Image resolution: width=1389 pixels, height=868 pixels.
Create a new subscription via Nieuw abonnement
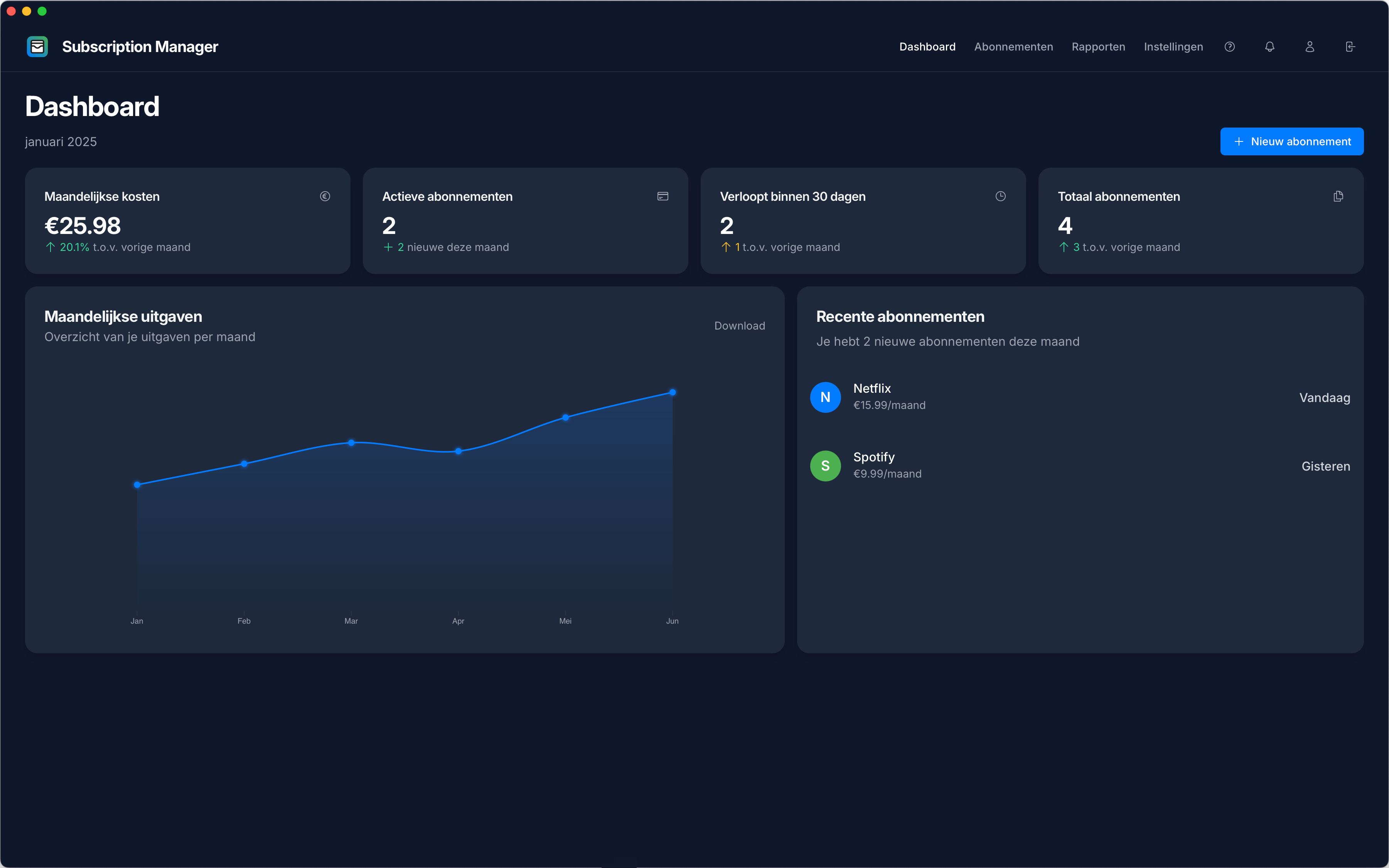click(1292, 141)
